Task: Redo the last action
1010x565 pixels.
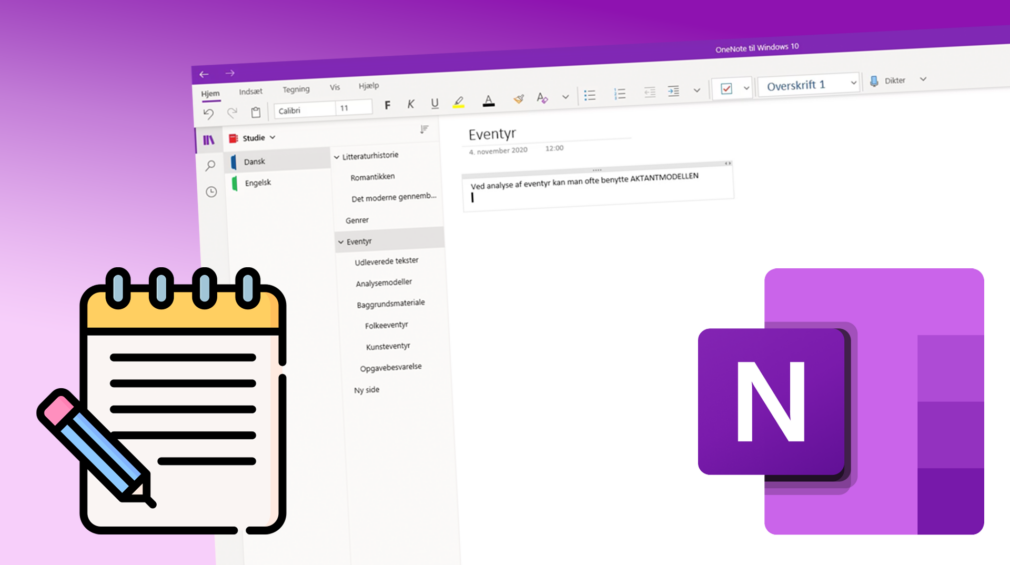Action: 232,113
